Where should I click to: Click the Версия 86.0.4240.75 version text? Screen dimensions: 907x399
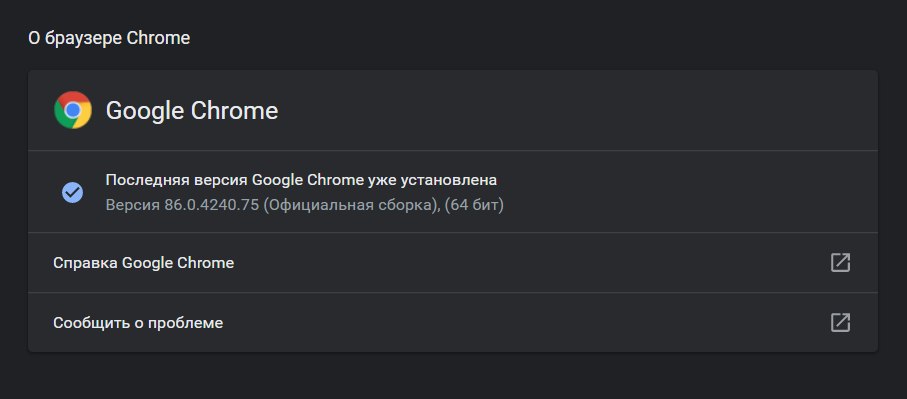coord(304,205)
